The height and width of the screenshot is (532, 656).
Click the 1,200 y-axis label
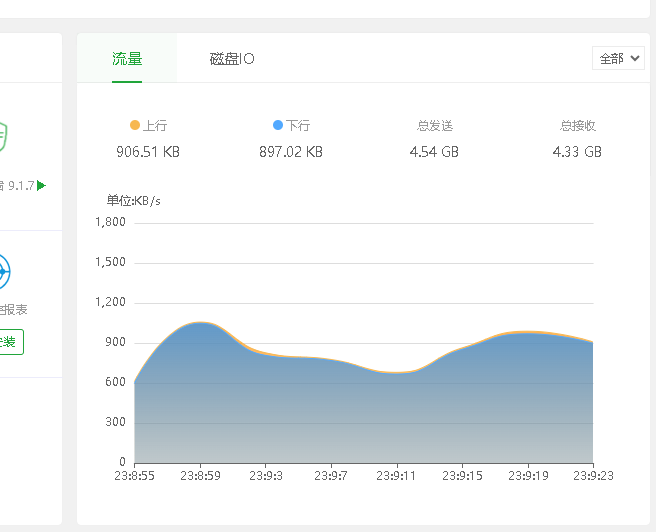tap(110, 302)
